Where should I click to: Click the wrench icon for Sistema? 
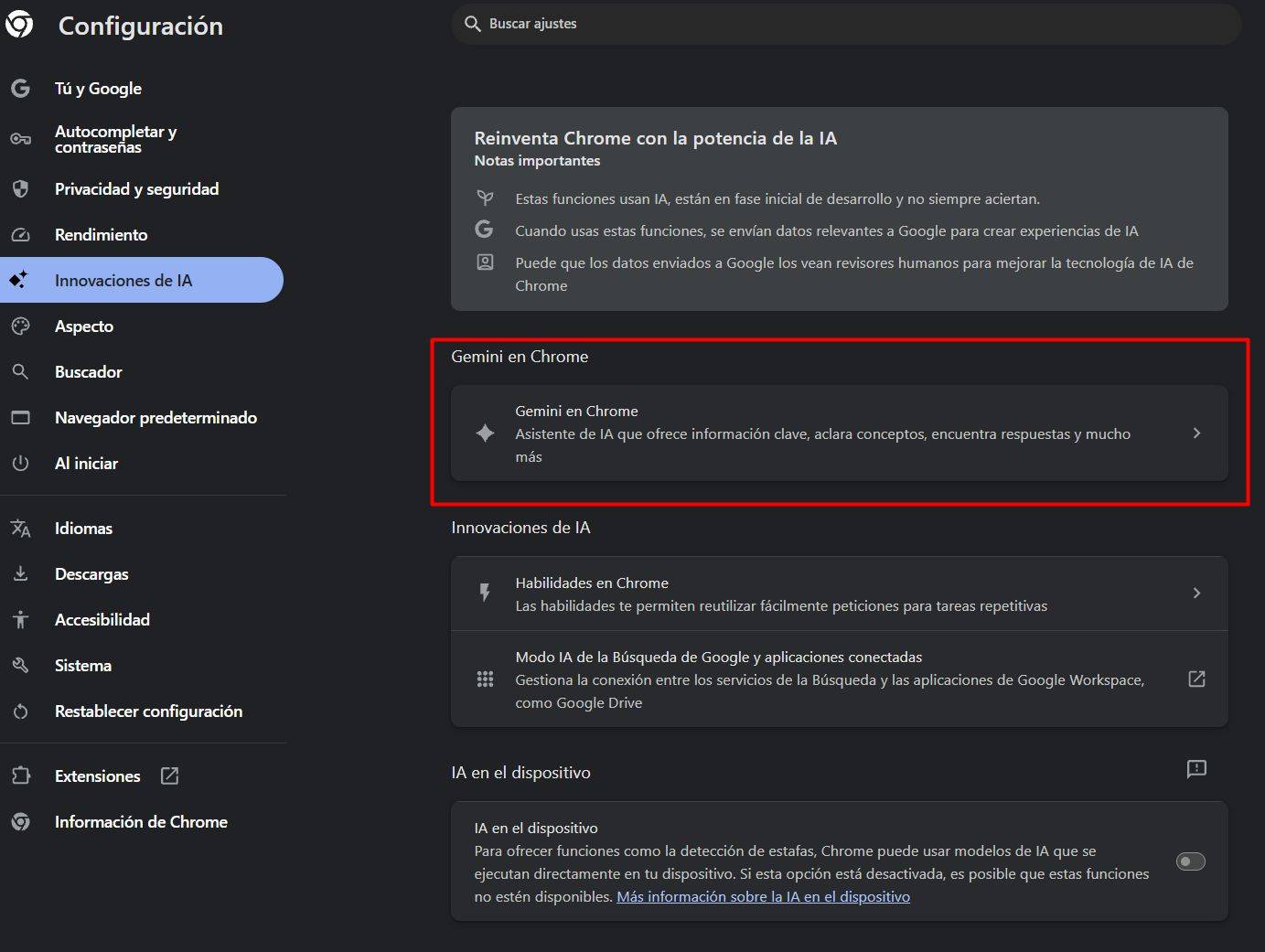pos(20,666)
